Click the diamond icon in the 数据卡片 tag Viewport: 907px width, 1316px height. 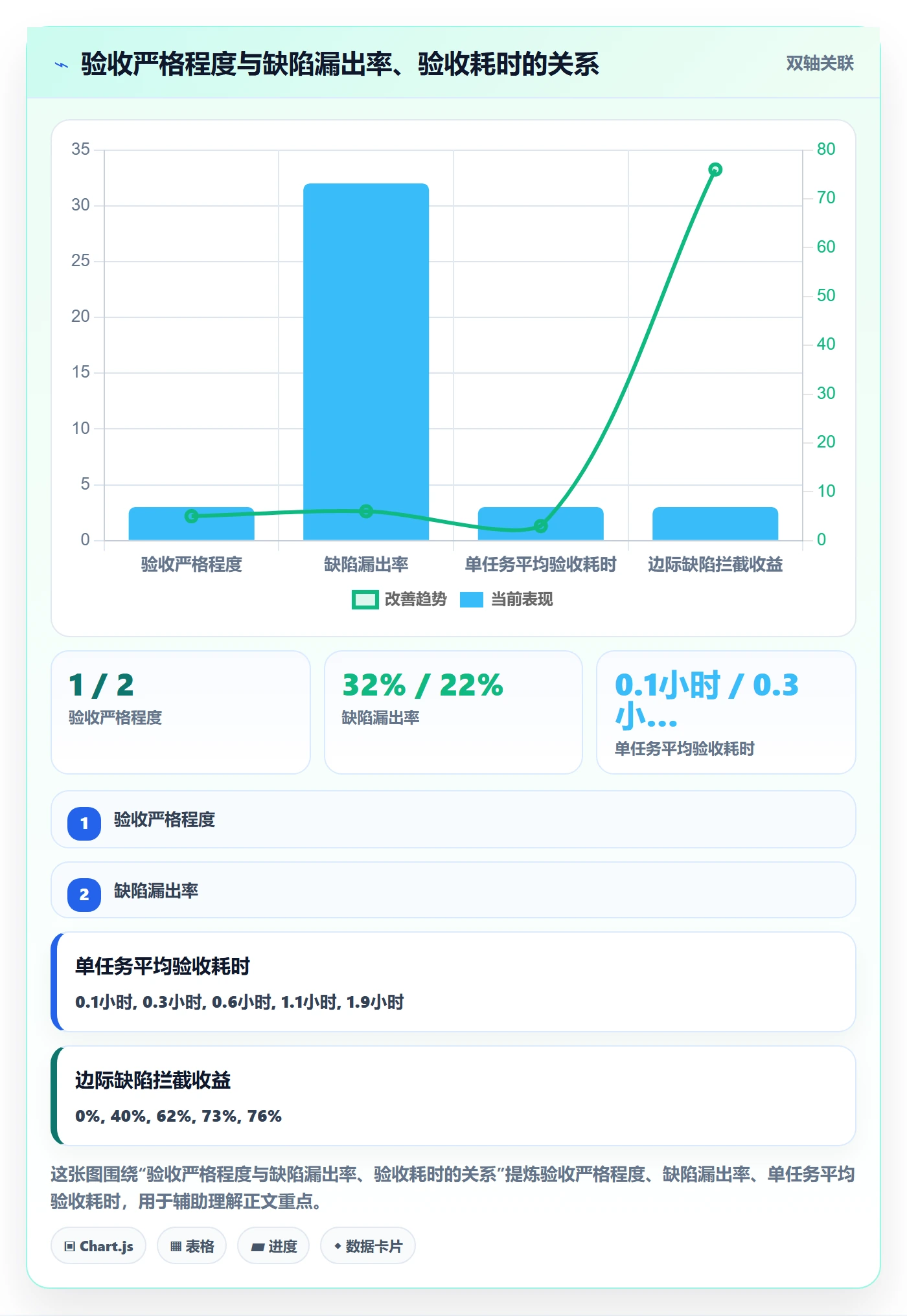tap(338, 1247)
